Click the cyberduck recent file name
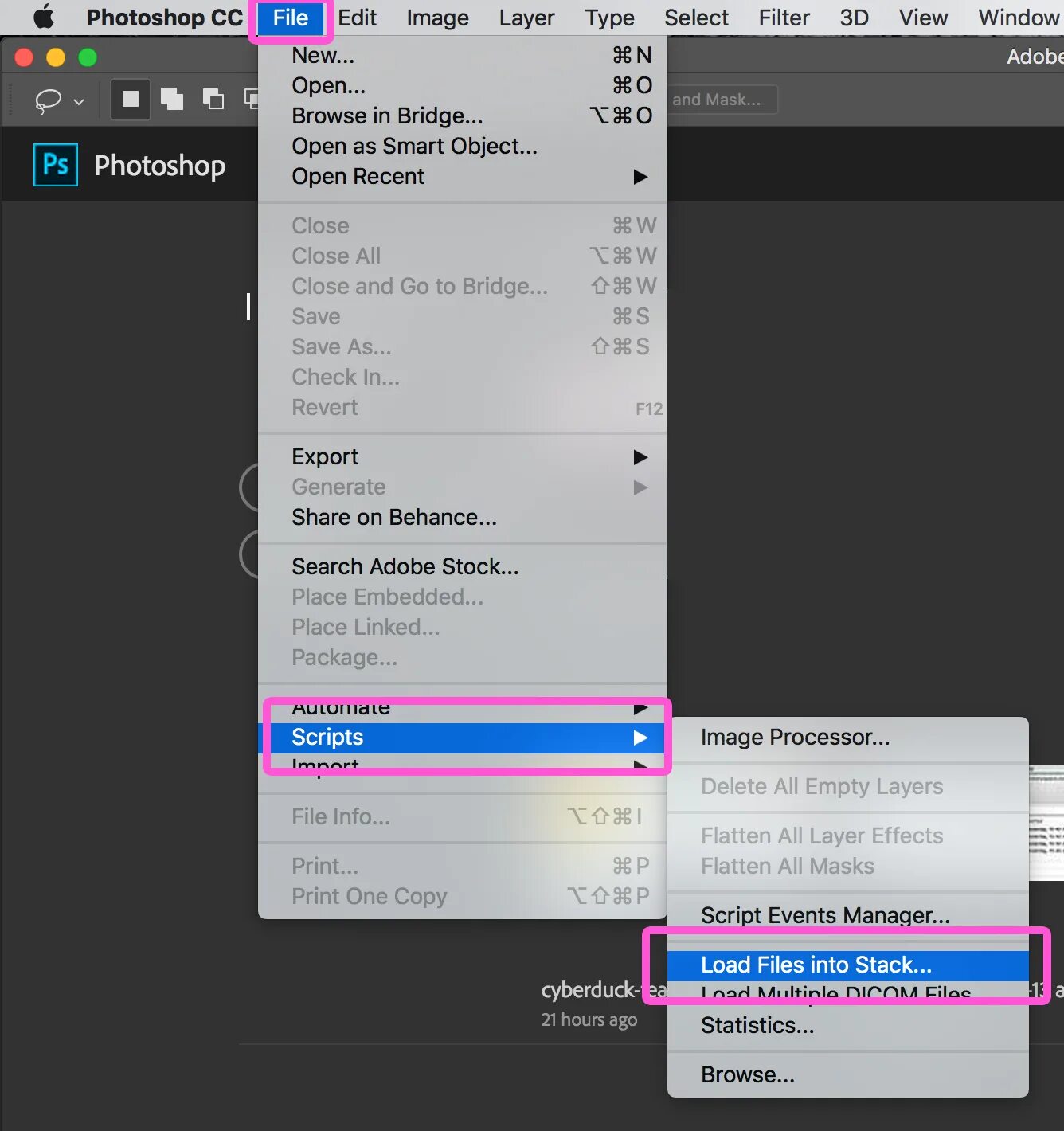Screen dimensions: 1064x1131 pyautogui.click(x=604, y=990)
